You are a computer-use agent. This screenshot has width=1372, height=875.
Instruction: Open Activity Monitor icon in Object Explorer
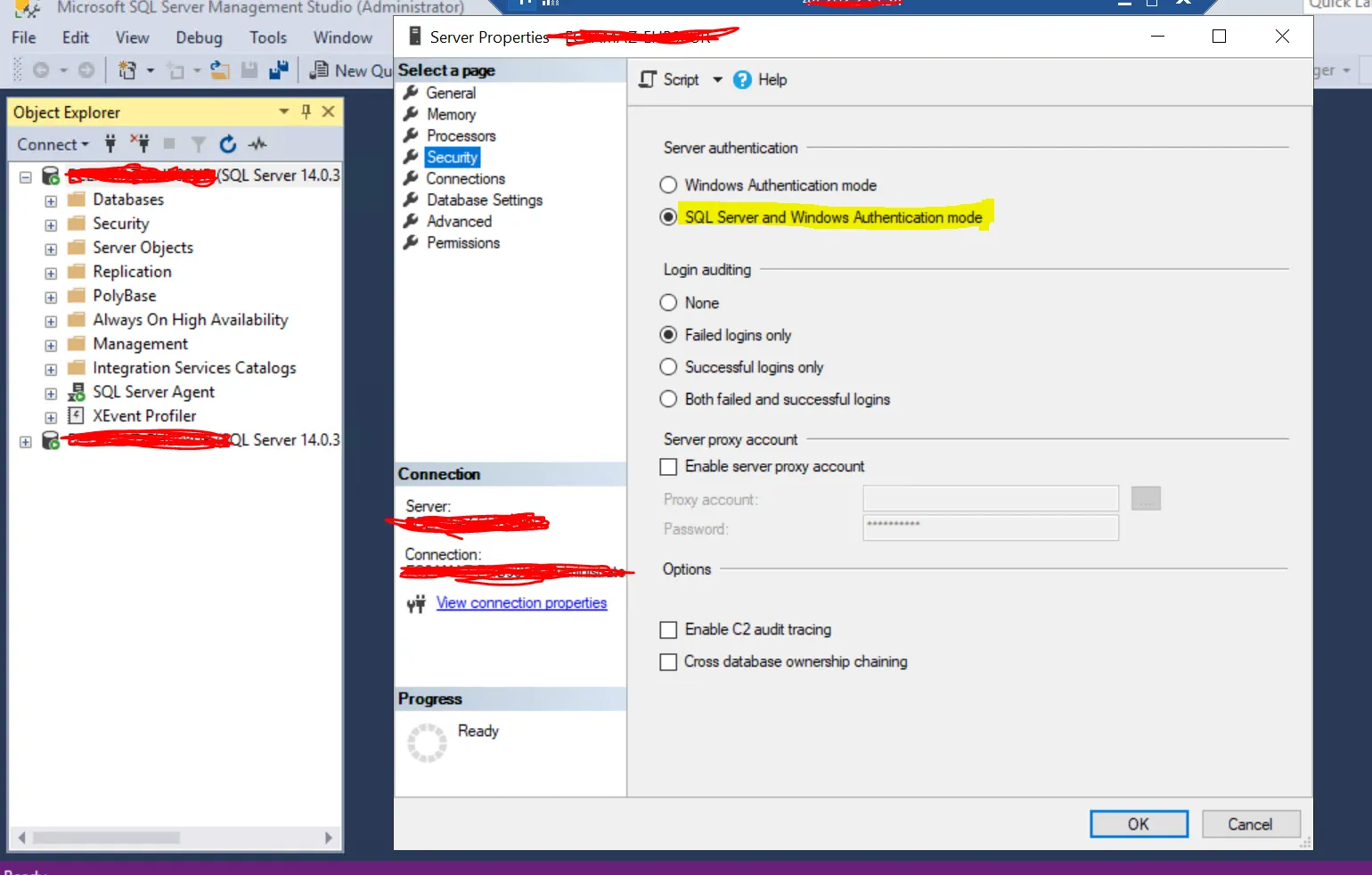[x=257, y=143]
